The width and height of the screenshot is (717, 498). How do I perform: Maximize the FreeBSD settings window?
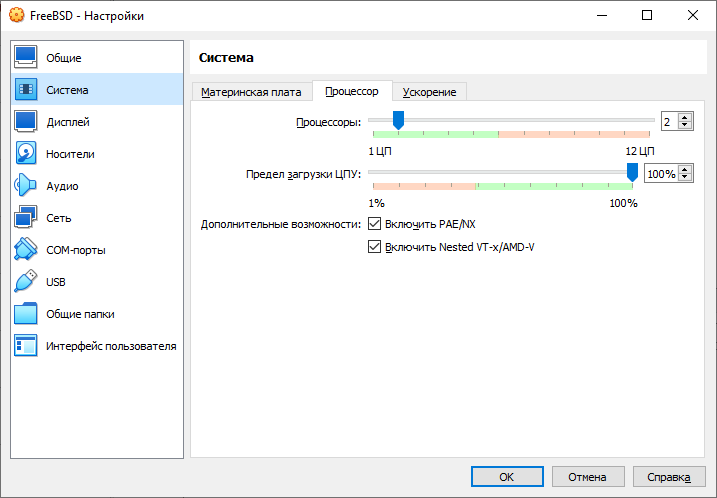[x=647, y=15]
